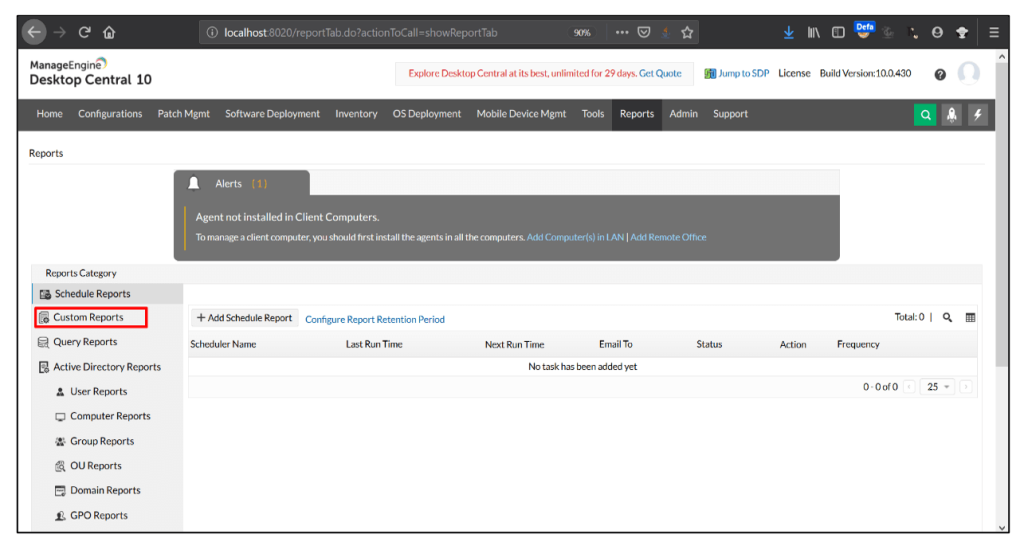Open OU Reports in sidebar
This screenshot has width=1024, height=550.
96,466
